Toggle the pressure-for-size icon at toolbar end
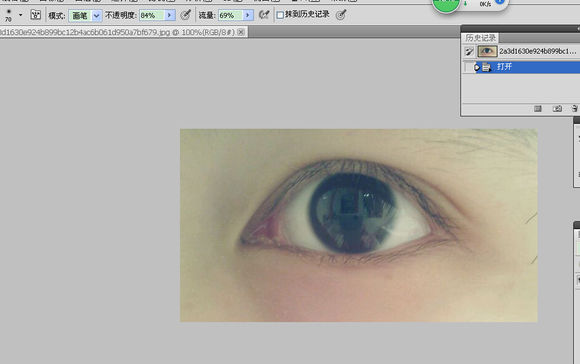Image resolution: width=580 pixels, height=364 pixels. [x=341, y=15]
